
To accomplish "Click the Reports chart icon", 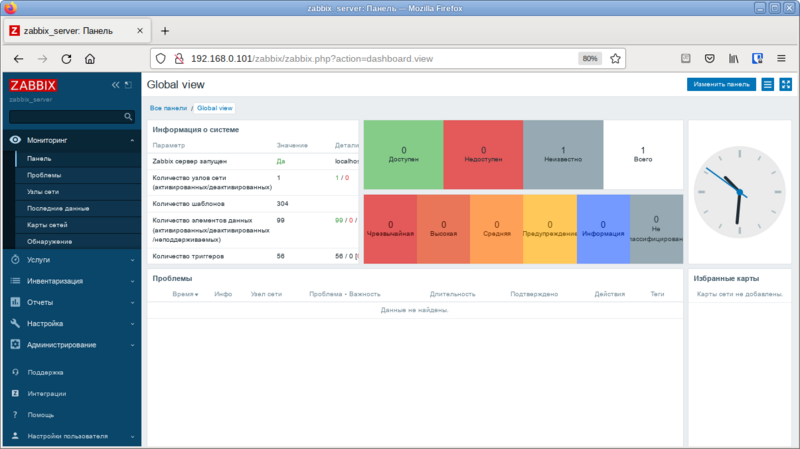I will [15, 302].
